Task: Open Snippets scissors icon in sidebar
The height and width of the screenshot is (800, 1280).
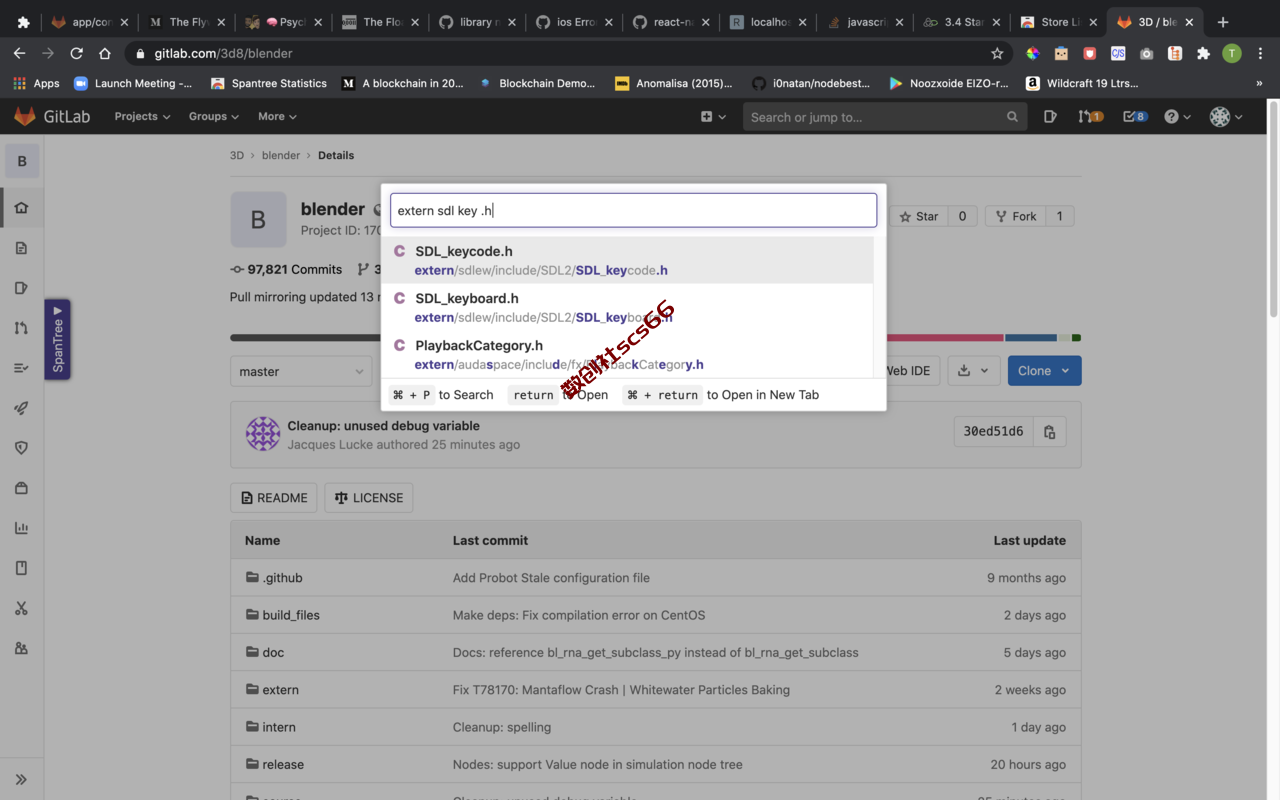Action: tap(21, 608)
